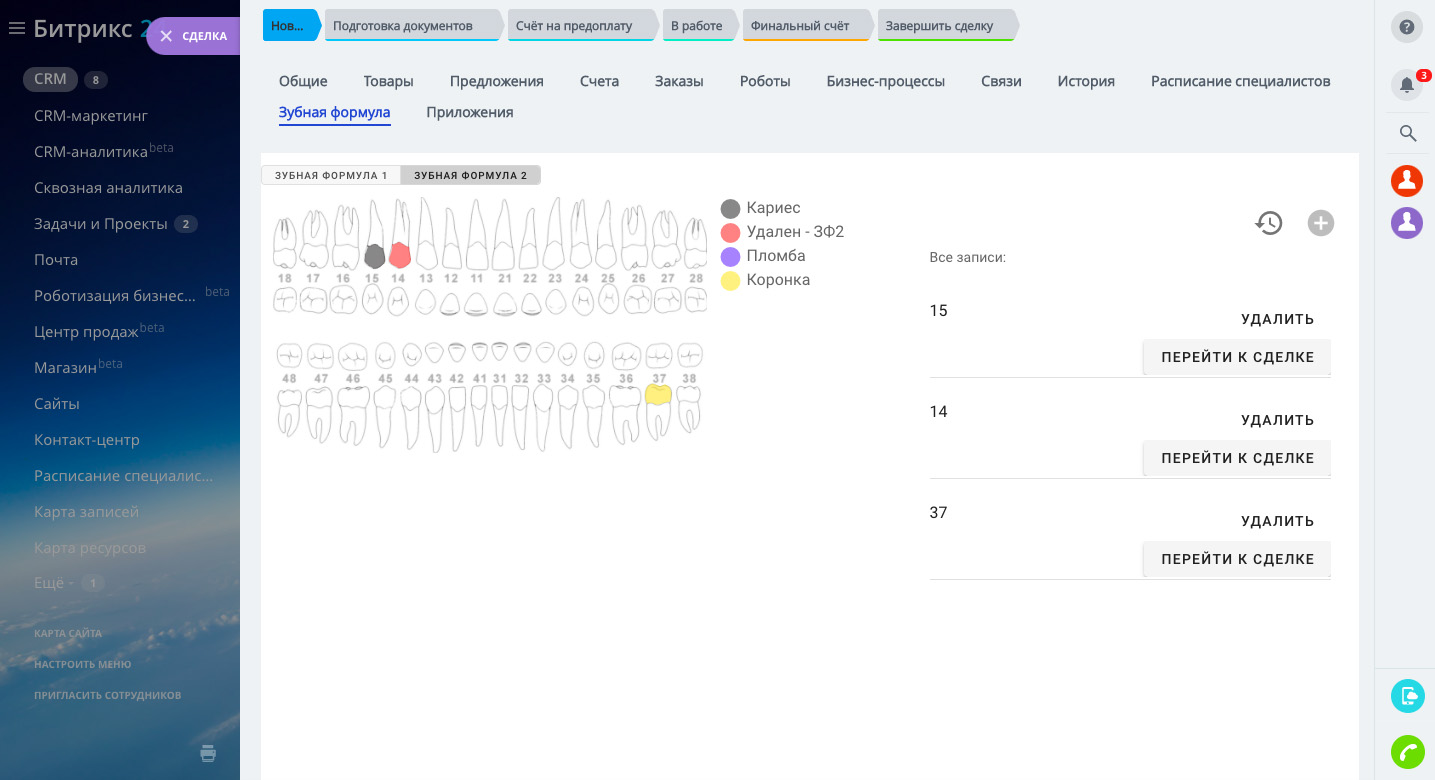
Task: Click Удалить for record 15
Action: [1277, 319]
